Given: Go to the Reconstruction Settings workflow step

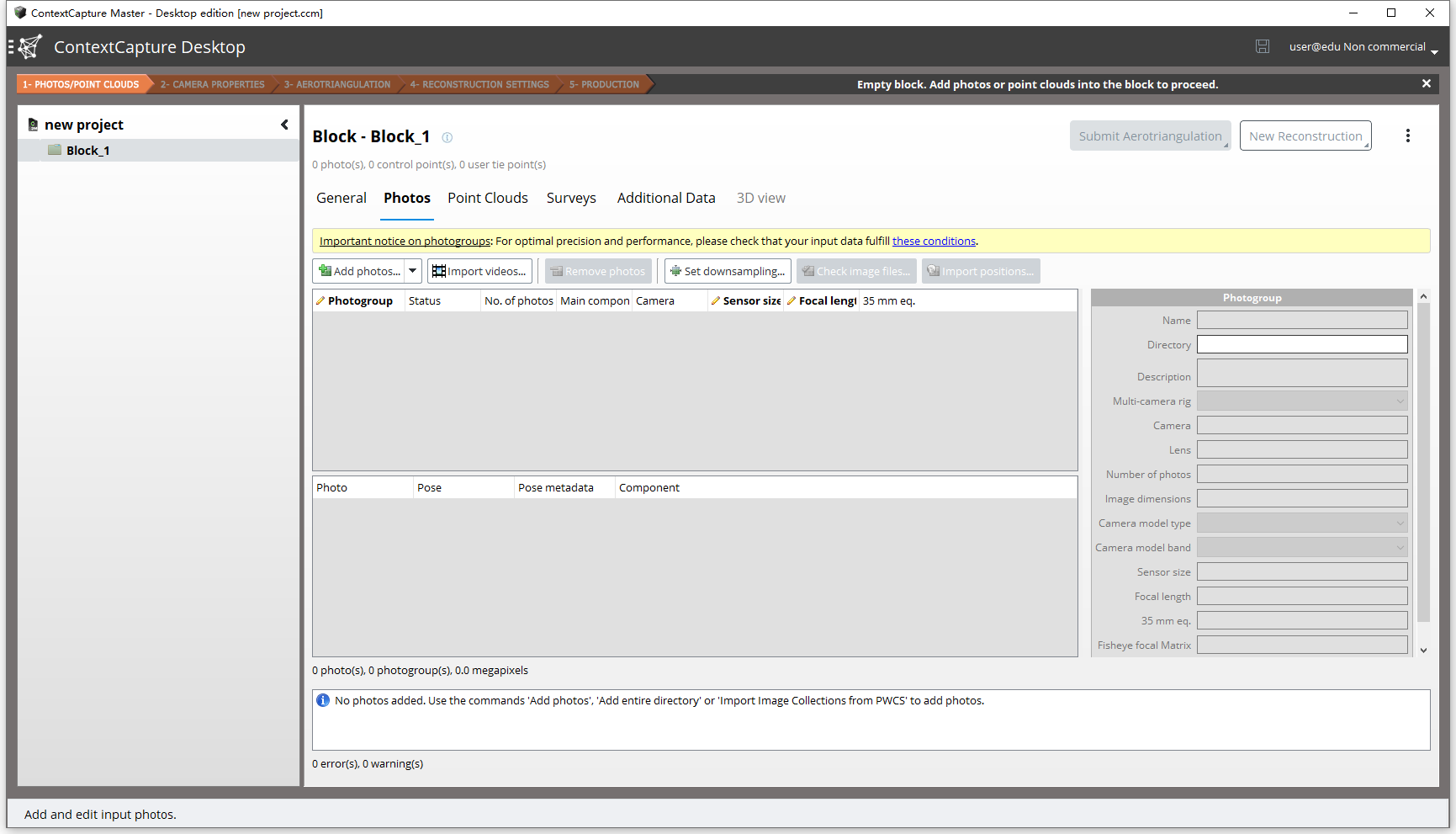Looking at the screenshot, I should pyautogui.click(x=479, y=84).
